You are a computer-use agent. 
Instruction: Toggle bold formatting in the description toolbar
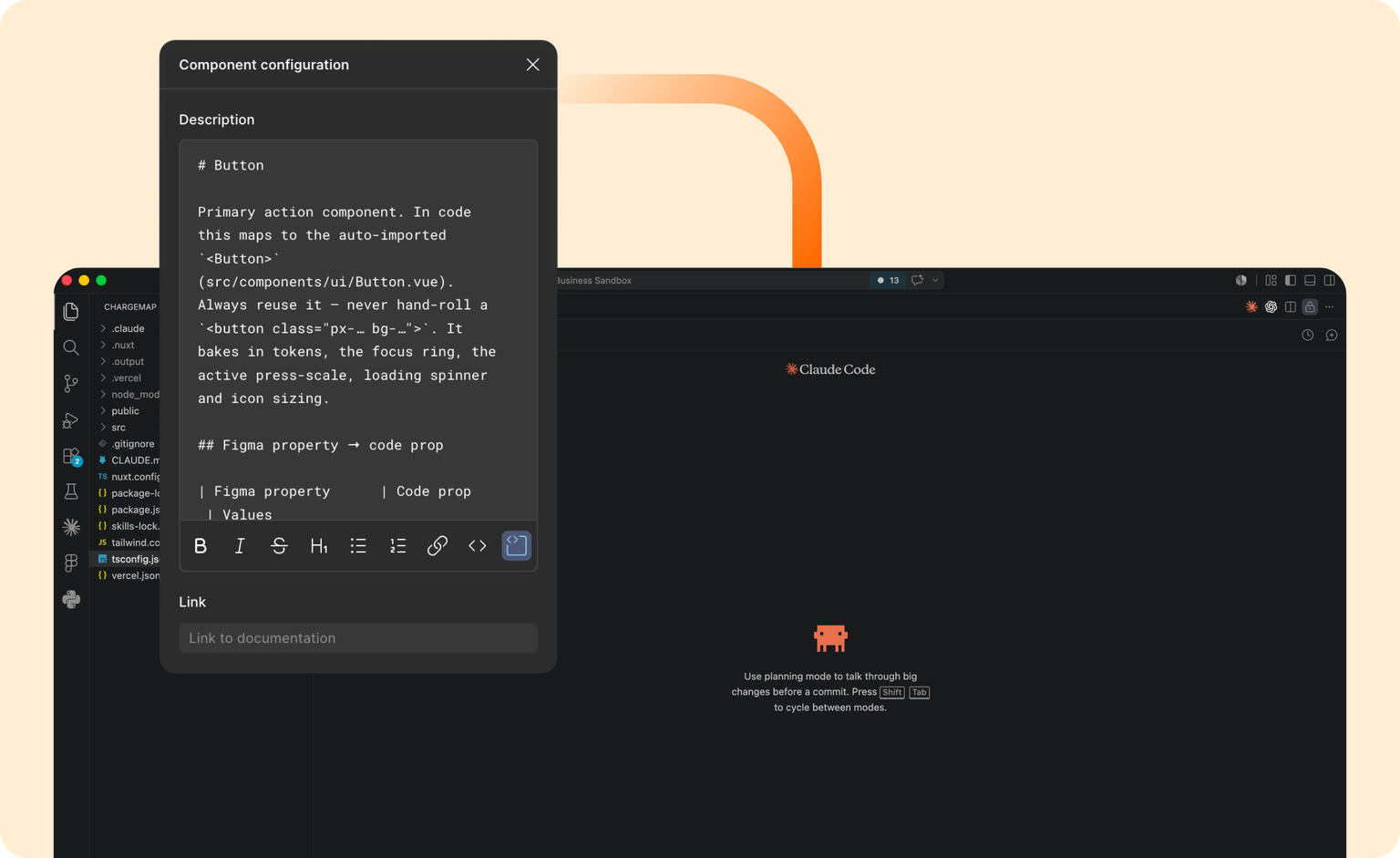[x=201, y=545]
